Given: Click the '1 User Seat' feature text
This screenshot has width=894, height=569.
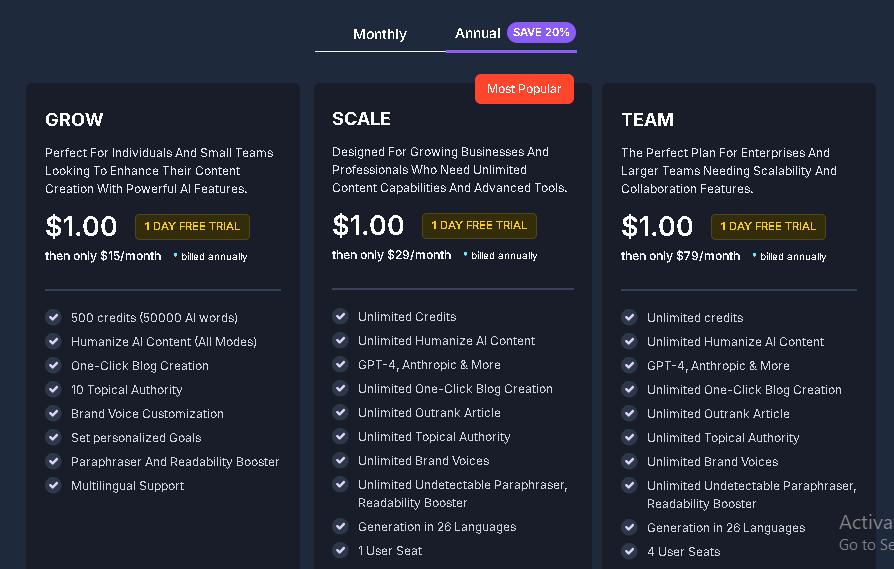Looking at the screenshot, I should 390,551.
